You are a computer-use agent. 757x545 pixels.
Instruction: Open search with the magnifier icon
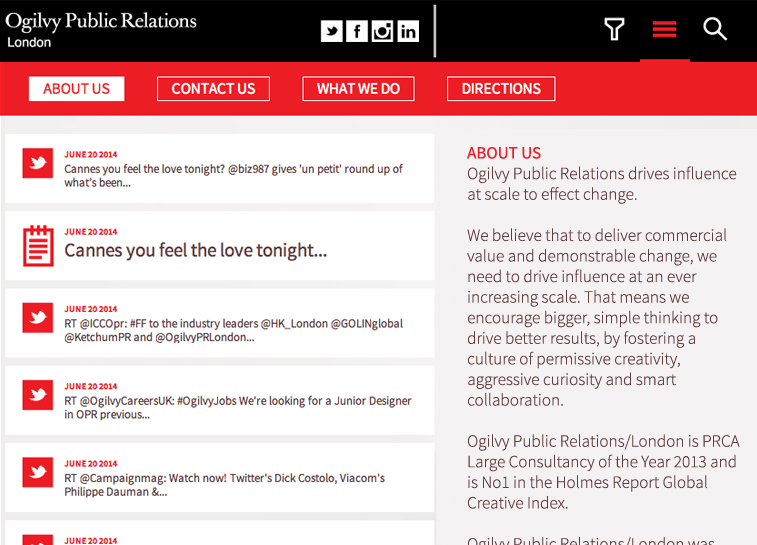715,29
